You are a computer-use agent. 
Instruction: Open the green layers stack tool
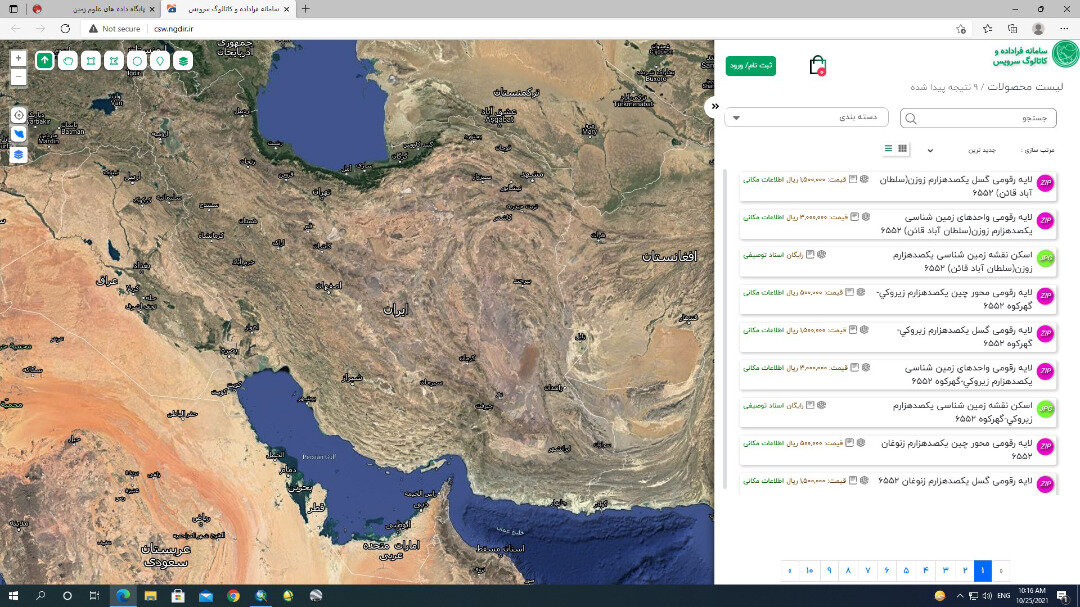(184, 61)
